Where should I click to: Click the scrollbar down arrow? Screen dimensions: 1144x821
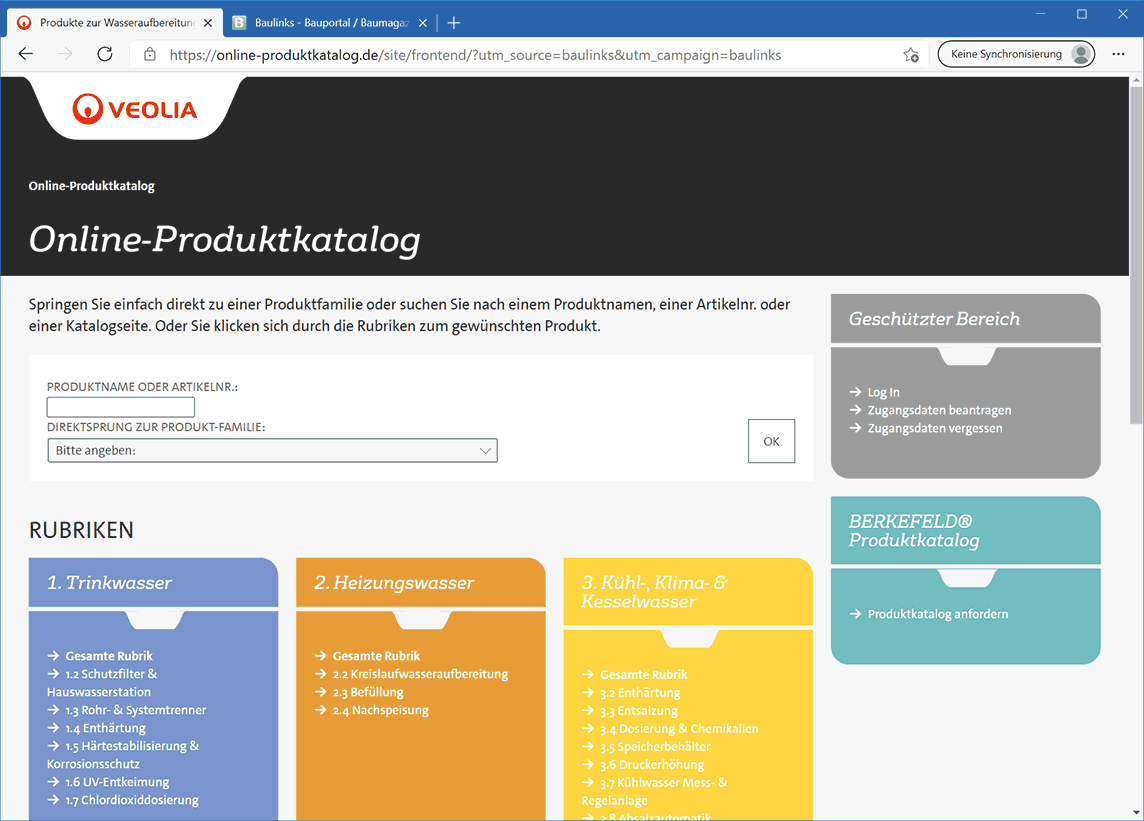[1136, 812]
